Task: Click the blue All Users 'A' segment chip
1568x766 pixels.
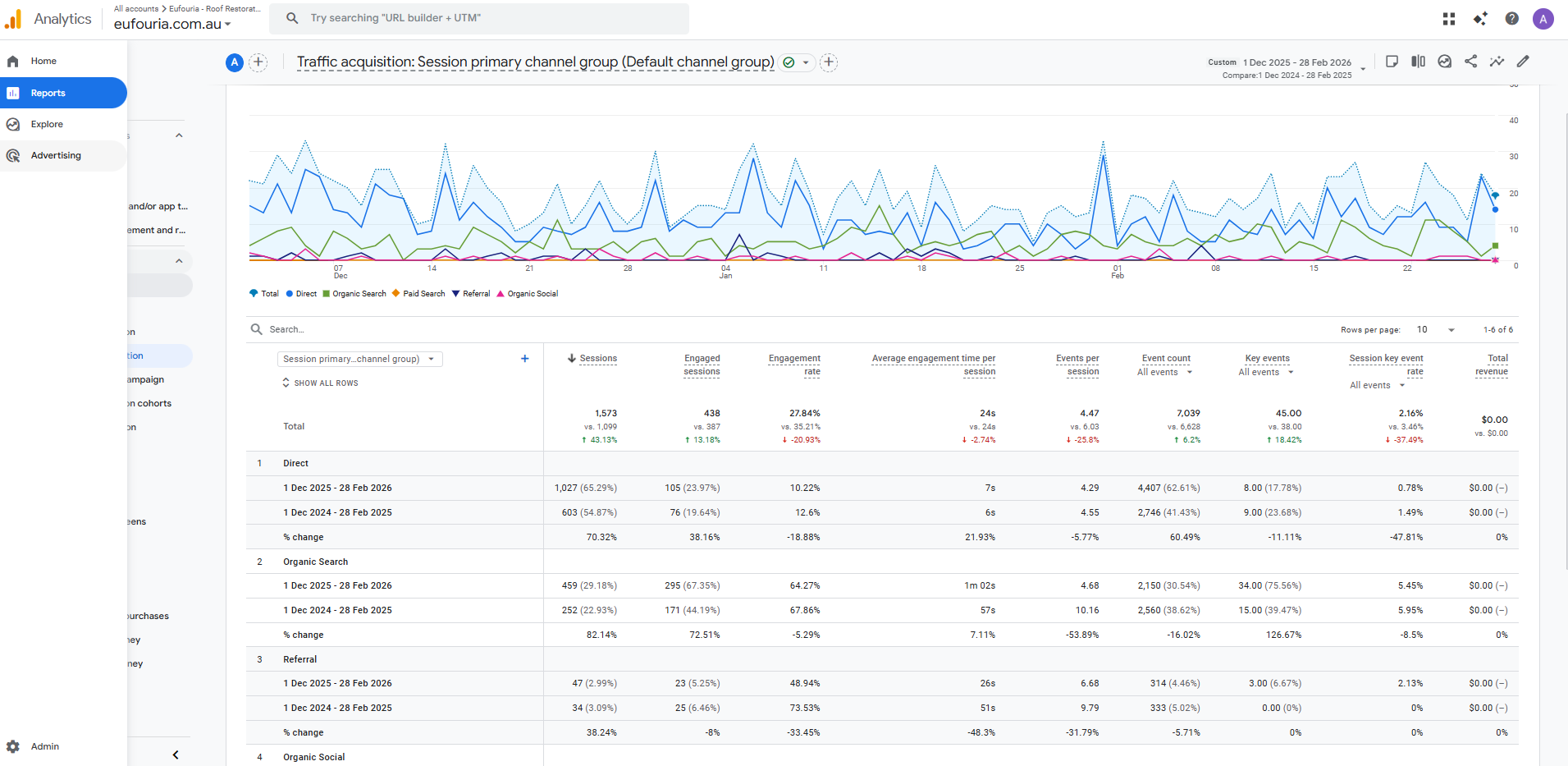Action: point(235,62)
